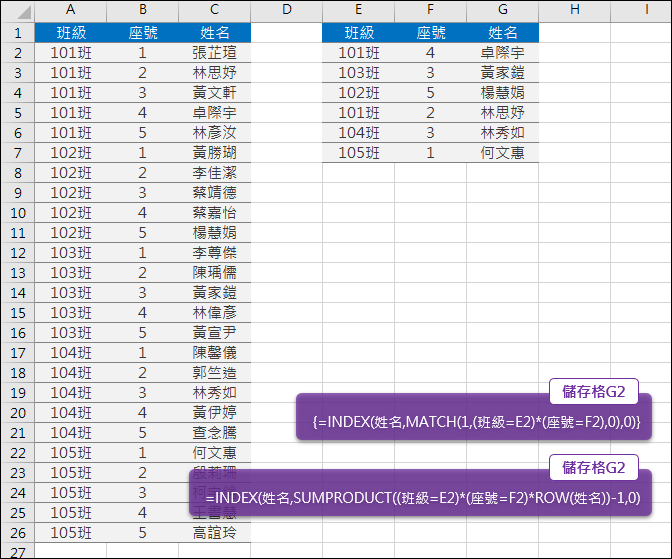Select cell with name 蔡靖德
Image resolution: width=672 pixels, height=559 pixels.
point(215,193)
